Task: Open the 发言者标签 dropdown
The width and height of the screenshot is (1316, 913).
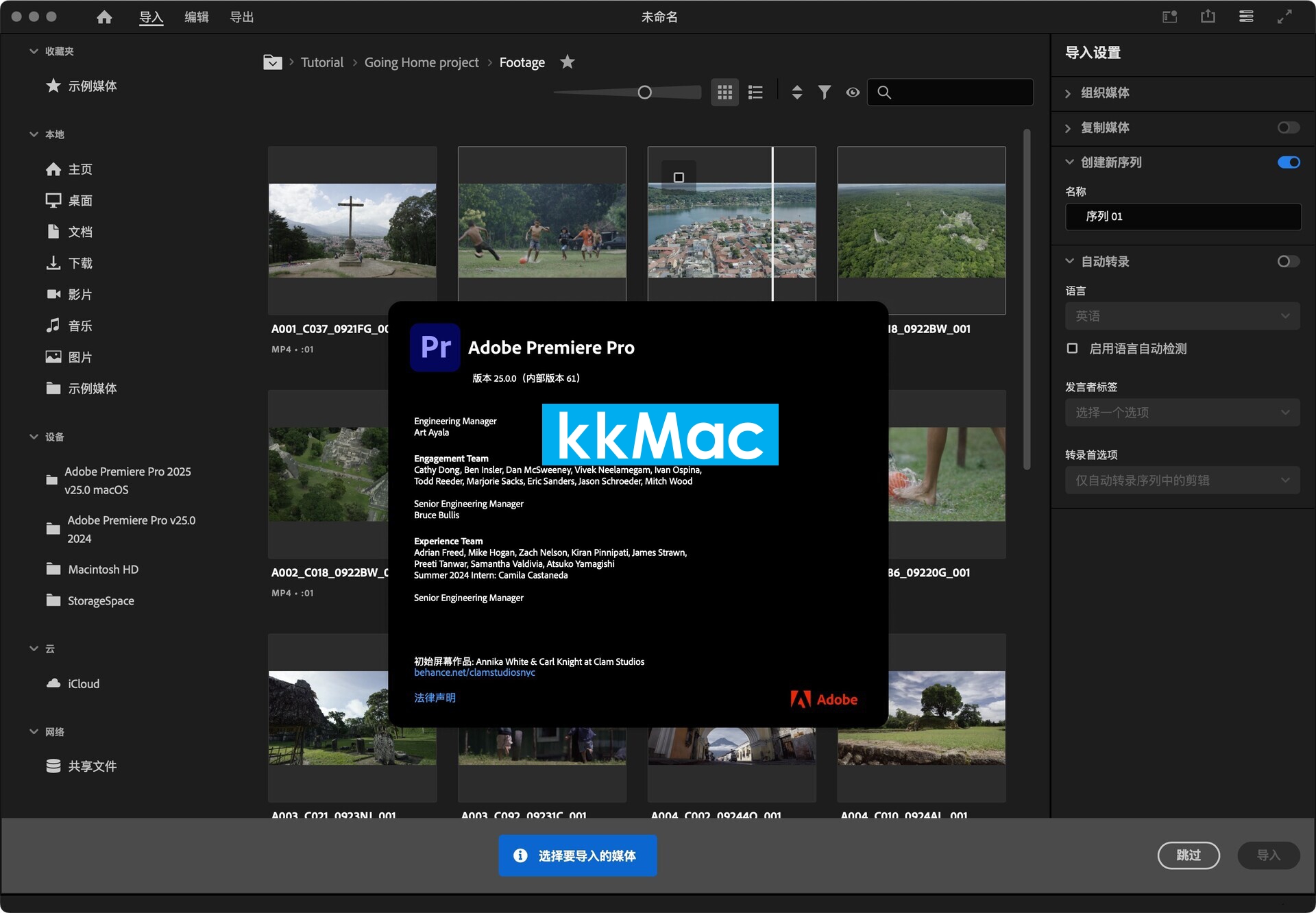Action: tap(1183, 413)
